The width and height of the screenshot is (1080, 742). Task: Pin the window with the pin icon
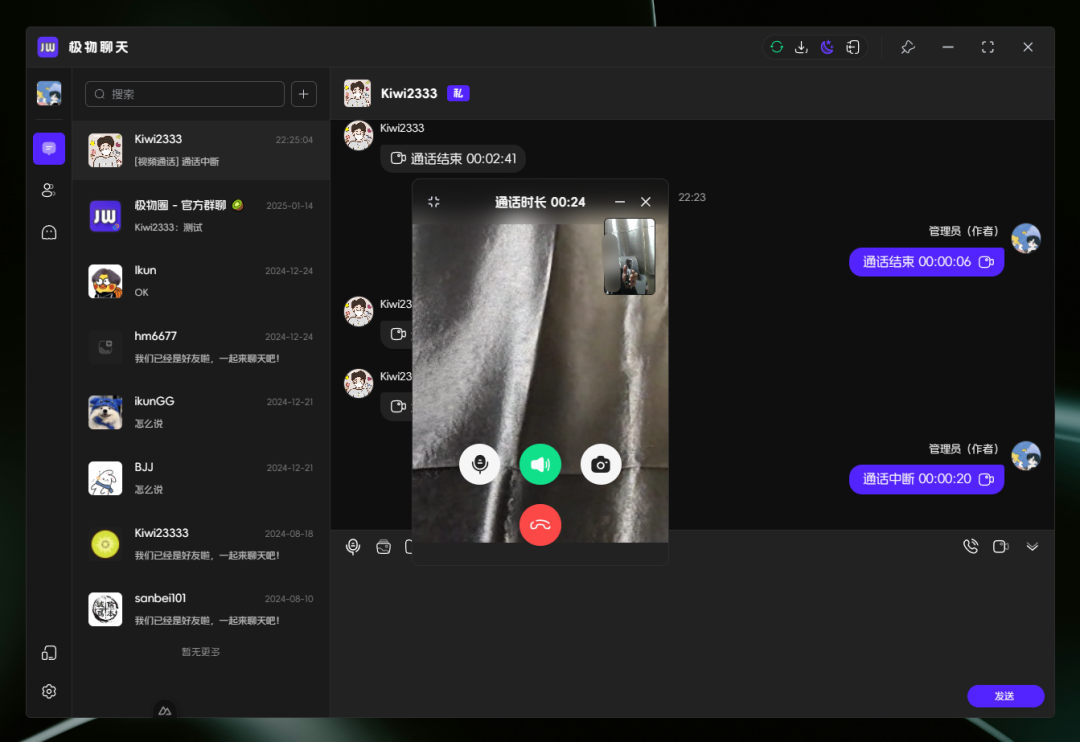[x=908, y=47]
